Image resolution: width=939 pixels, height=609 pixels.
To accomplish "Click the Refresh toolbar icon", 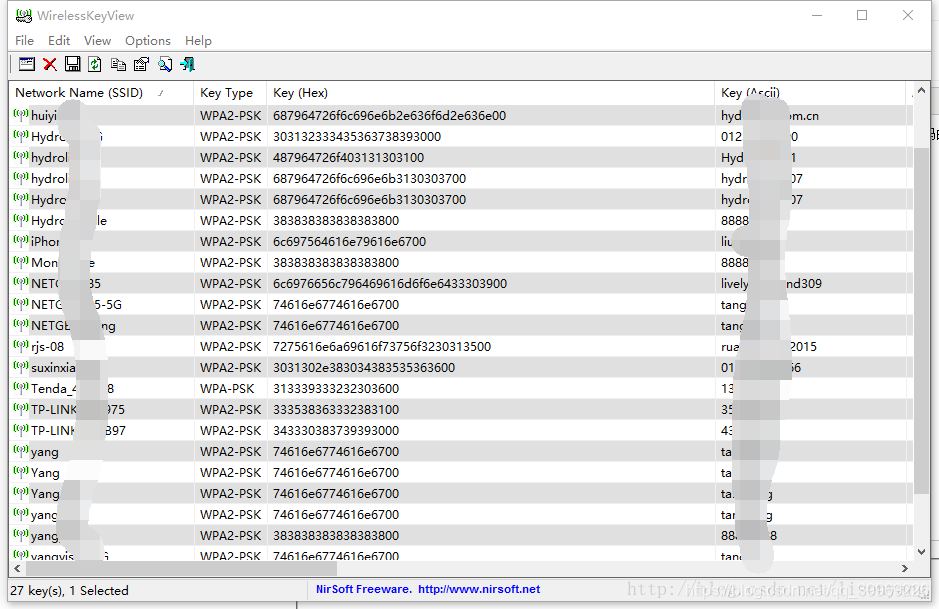I will [95, 65].
